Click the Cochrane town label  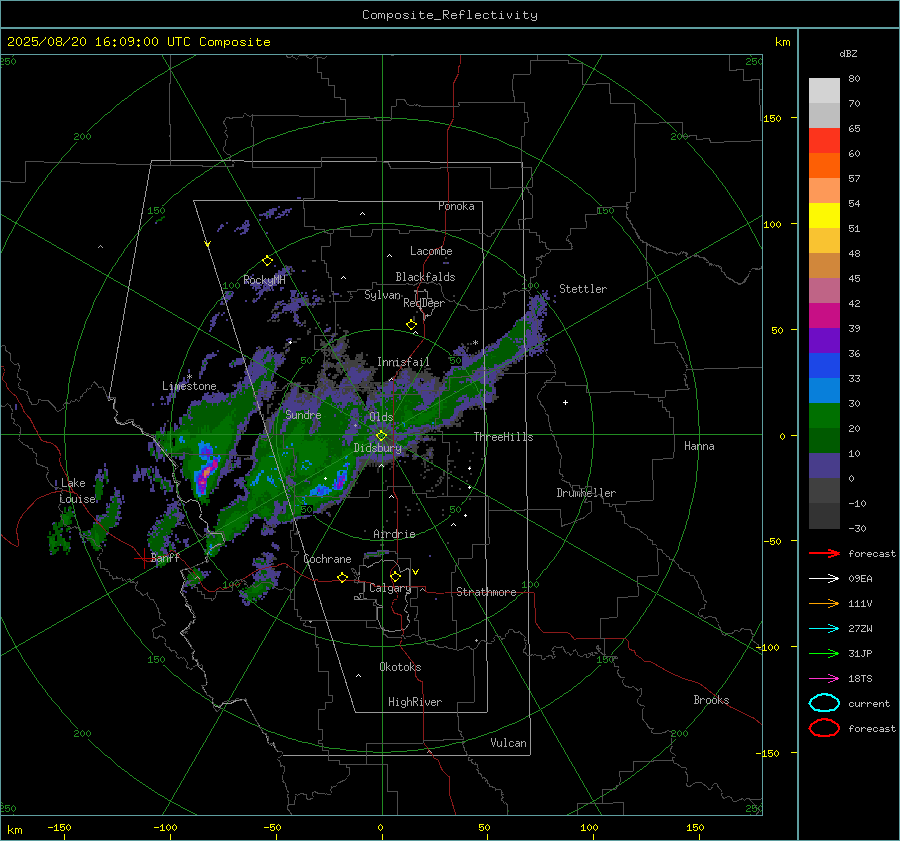tap(327, 559)
